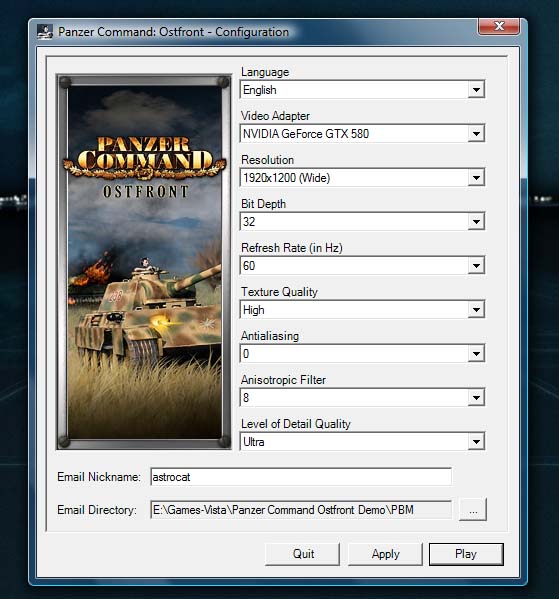Viewport: 559px width, 599px height.
Task: Click the Email Nickname text field
Action: (x=301, y=477)
